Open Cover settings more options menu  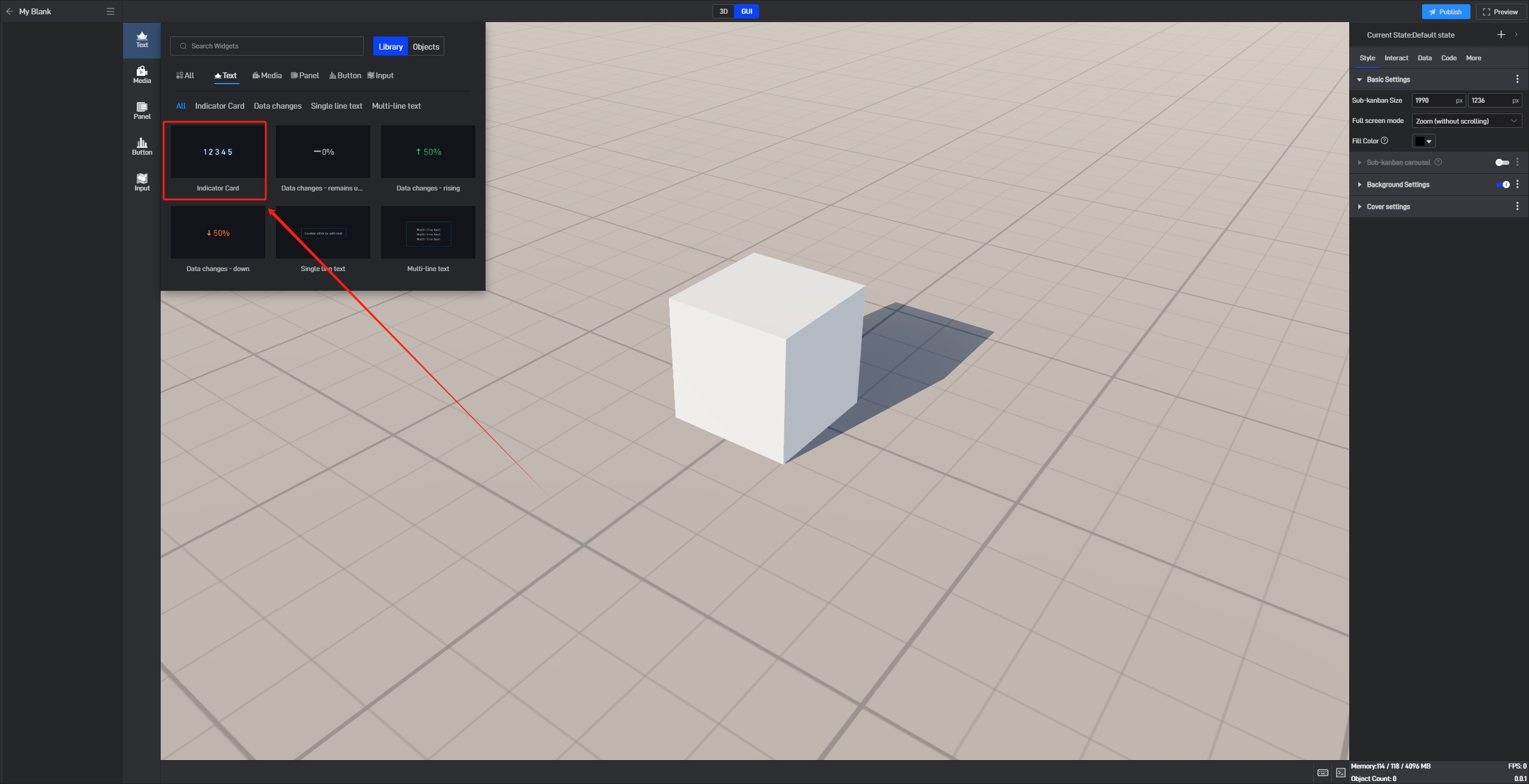(x=1517, y=207)
